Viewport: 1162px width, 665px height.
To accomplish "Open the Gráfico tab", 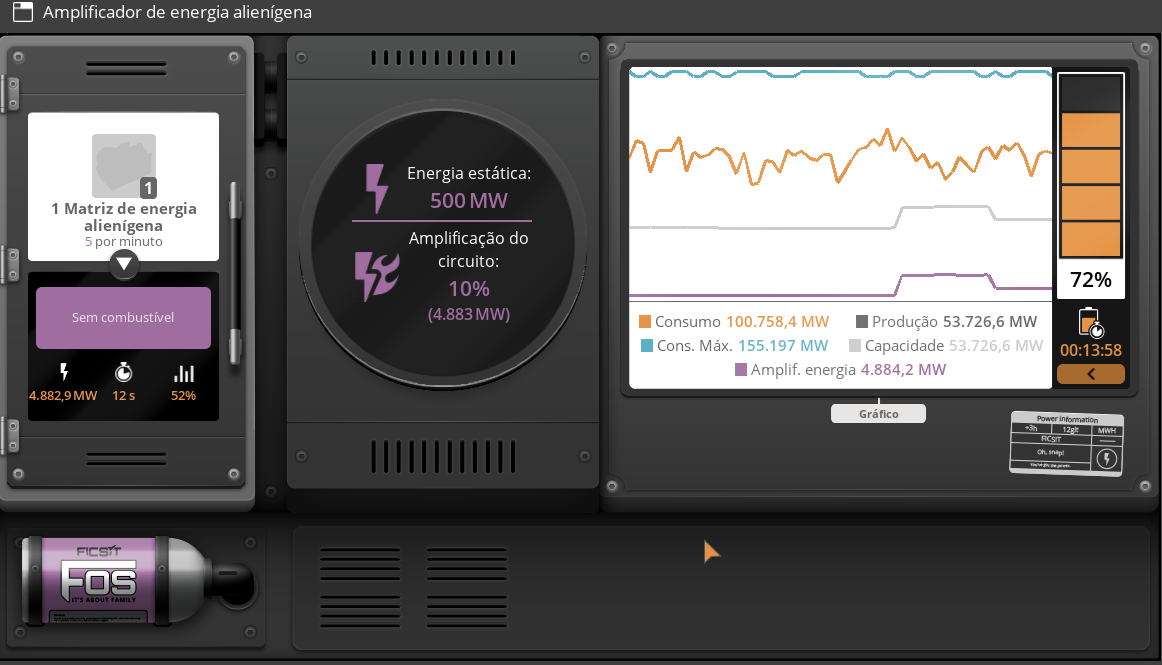I will pos(878,414).
